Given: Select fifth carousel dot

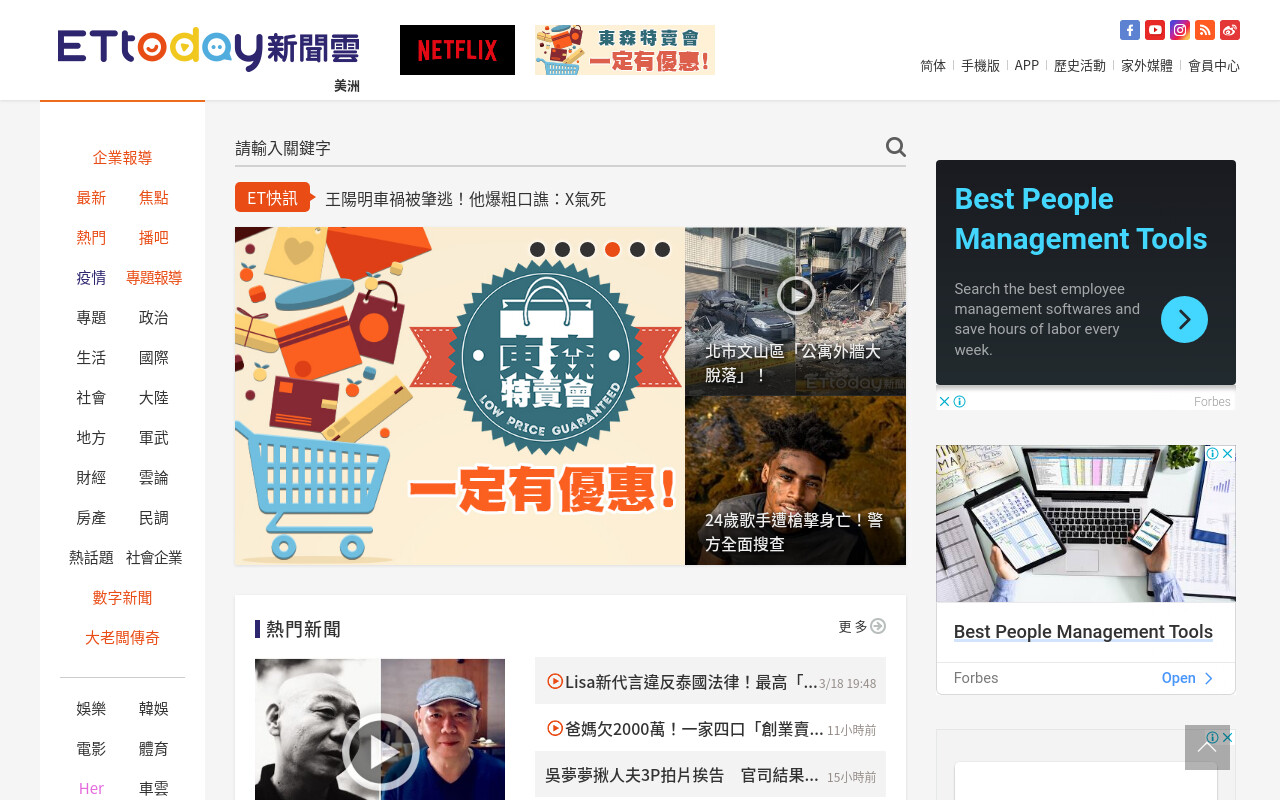Looking at the screenshot, I should click(x=637, y=249).
